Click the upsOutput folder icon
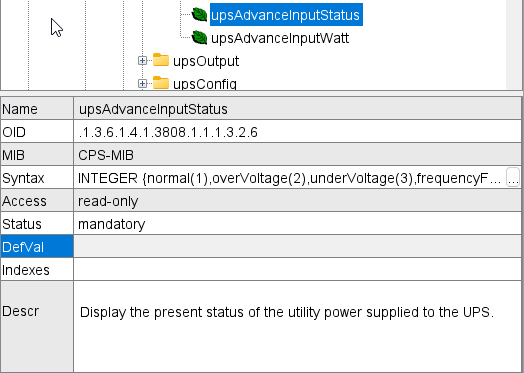524x373 pixels. coord(161,60)
